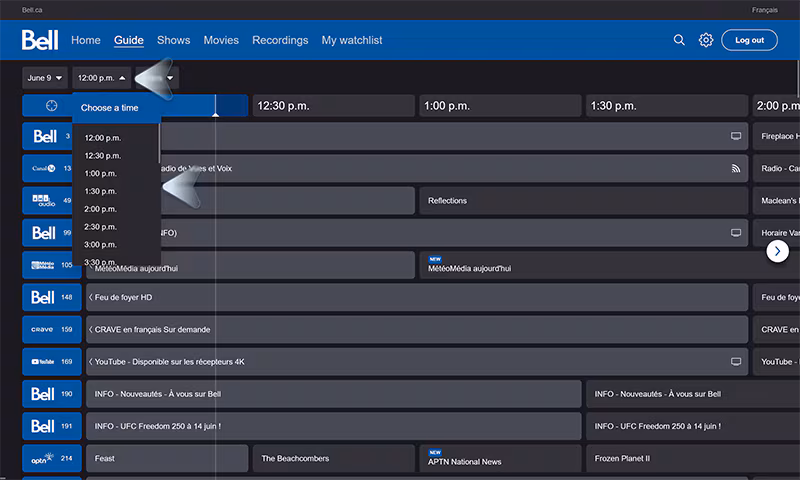The width and height of the screenshot is (800, 480).
Task: Open APTN National News program
Action: (500, 458)
